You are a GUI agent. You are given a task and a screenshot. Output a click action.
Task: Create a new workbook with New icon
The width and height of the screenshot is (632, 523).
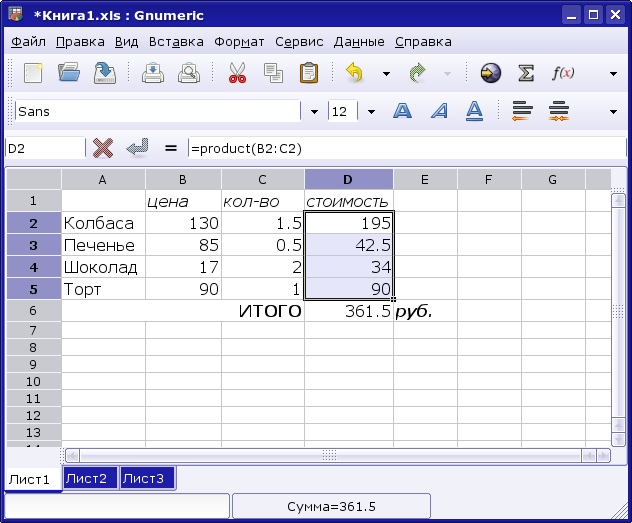[x=33, y=73]
